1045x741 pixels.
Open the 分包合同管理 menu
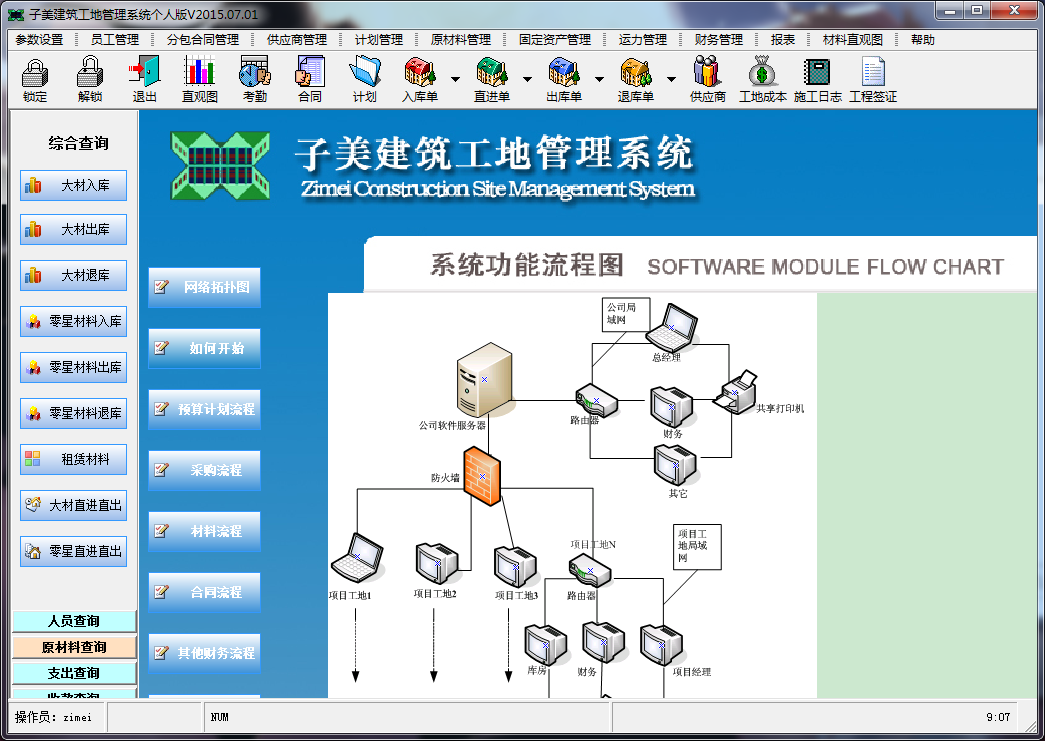[x=203, y=40]
